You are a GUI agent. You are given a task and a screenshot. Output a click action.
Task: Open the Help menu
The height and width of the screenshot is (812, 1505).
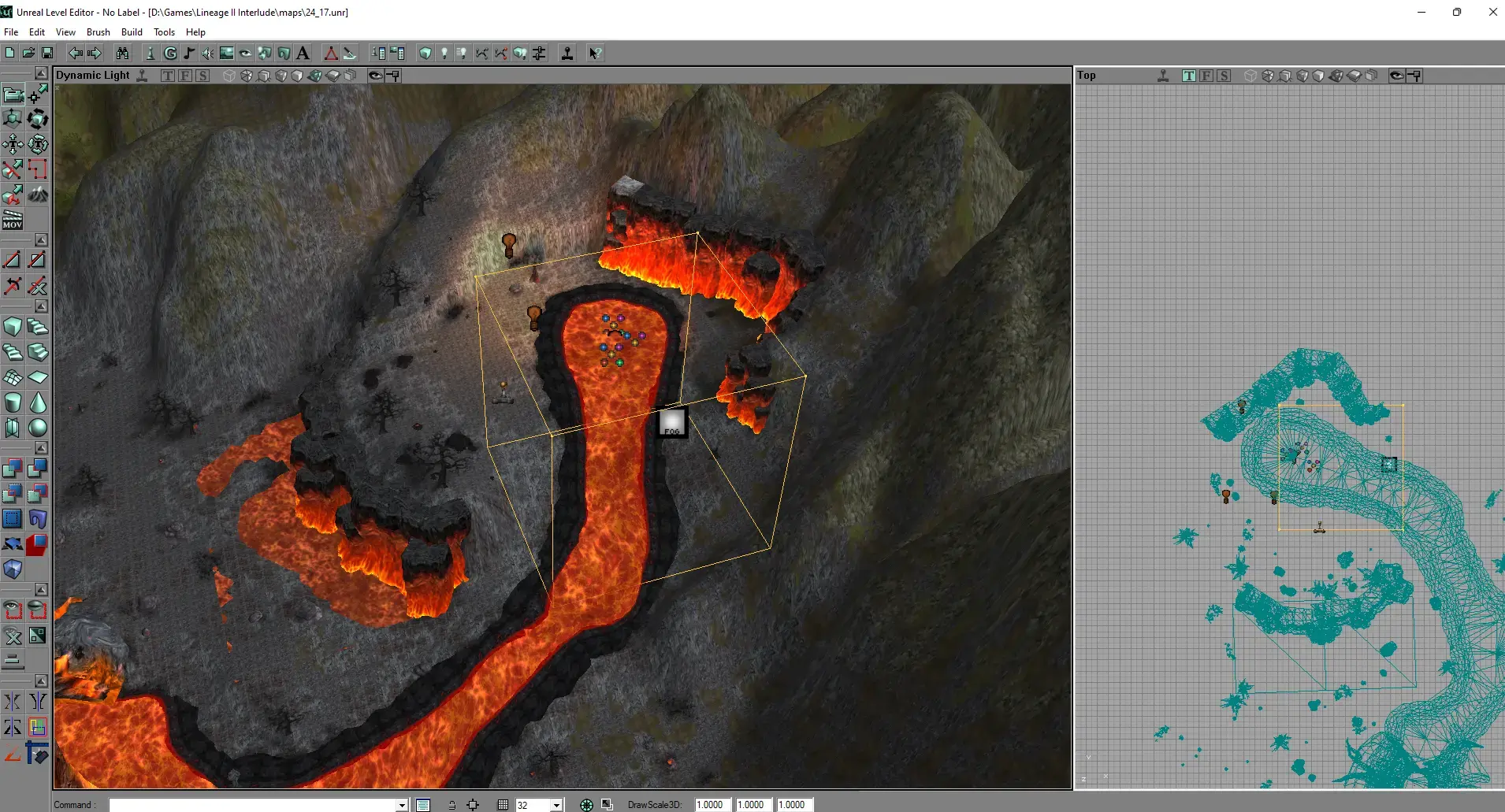[x=195, y=32]
